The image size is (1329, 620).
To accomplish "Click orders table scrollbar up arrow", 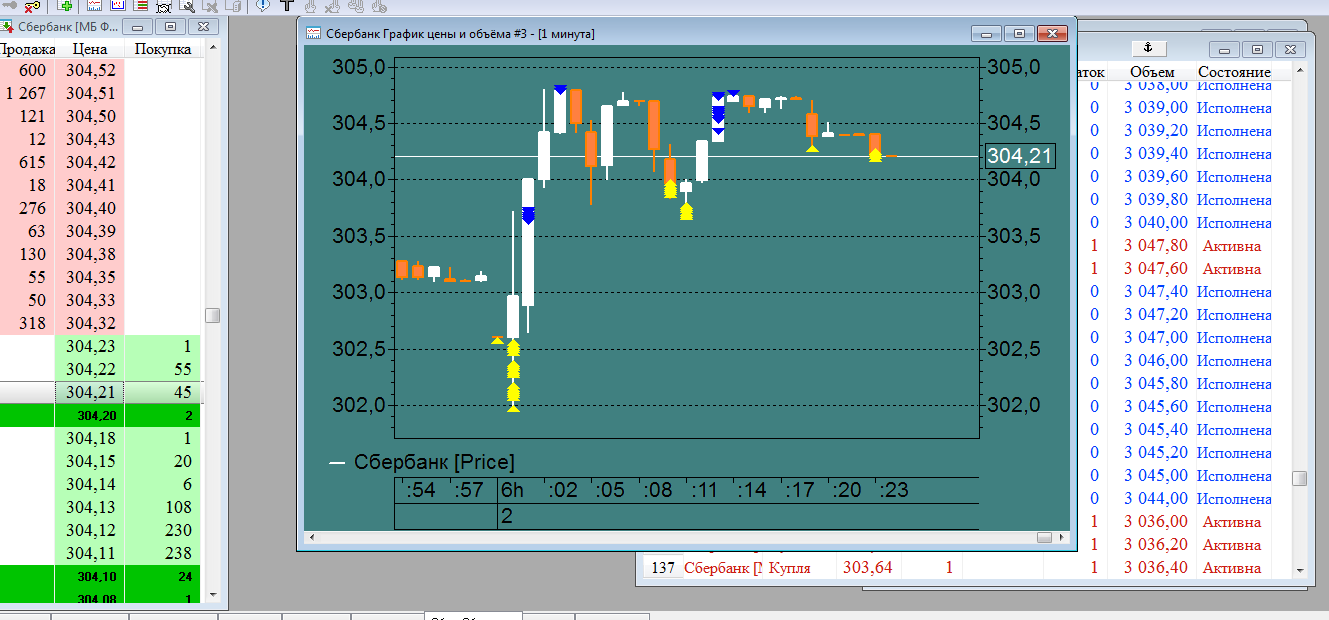I will (x=1299, y=71).
